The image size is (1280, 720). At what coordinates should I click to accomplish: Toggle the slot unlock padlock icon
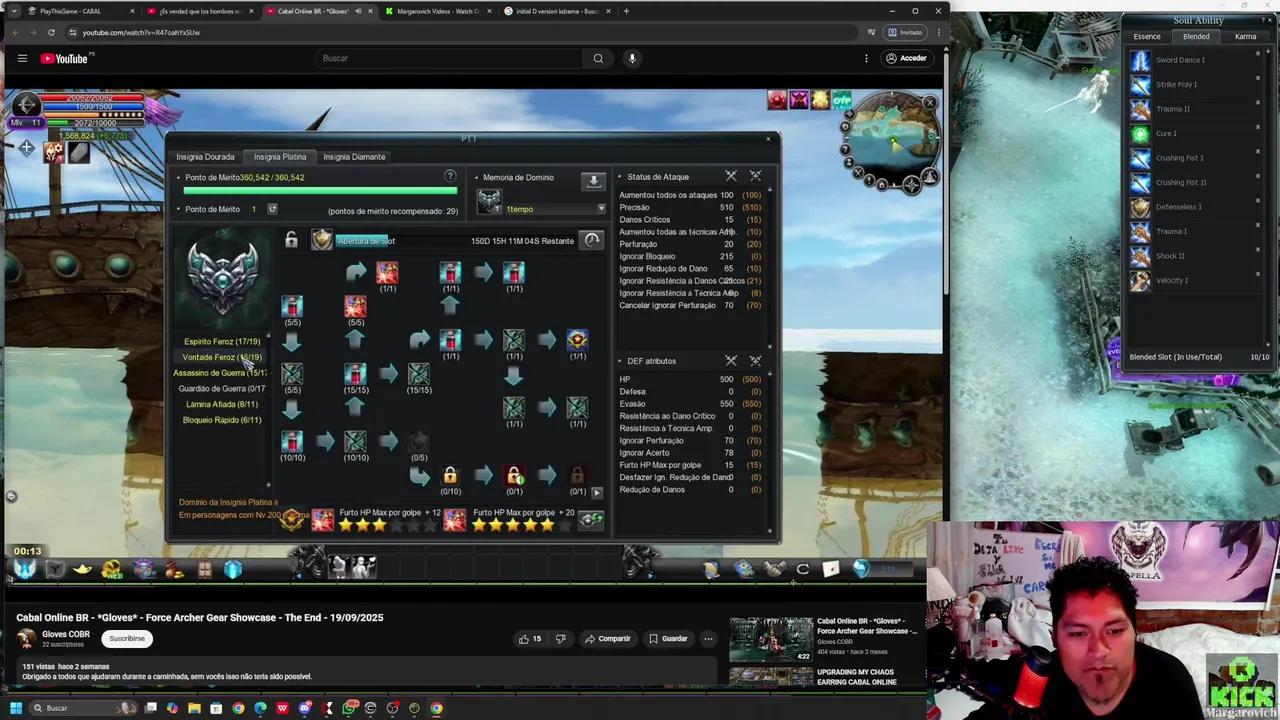[291, 240]
